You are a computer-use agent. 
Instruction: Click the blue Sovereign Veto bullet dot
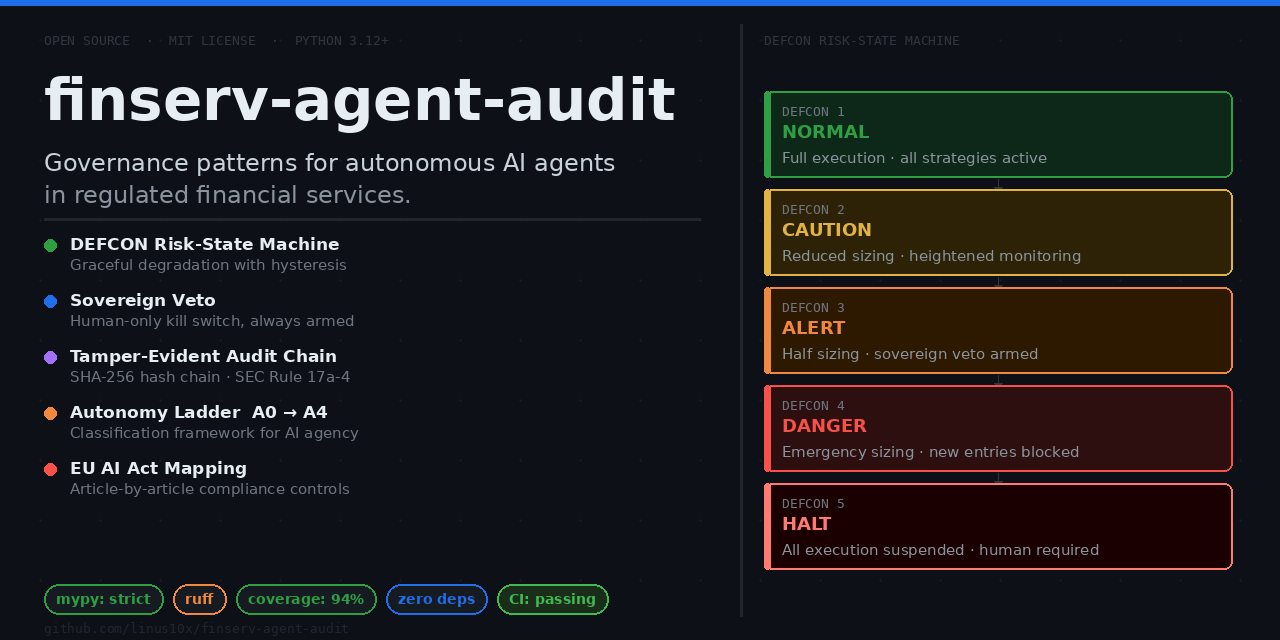pyautogui.click(x=51, y=301)
